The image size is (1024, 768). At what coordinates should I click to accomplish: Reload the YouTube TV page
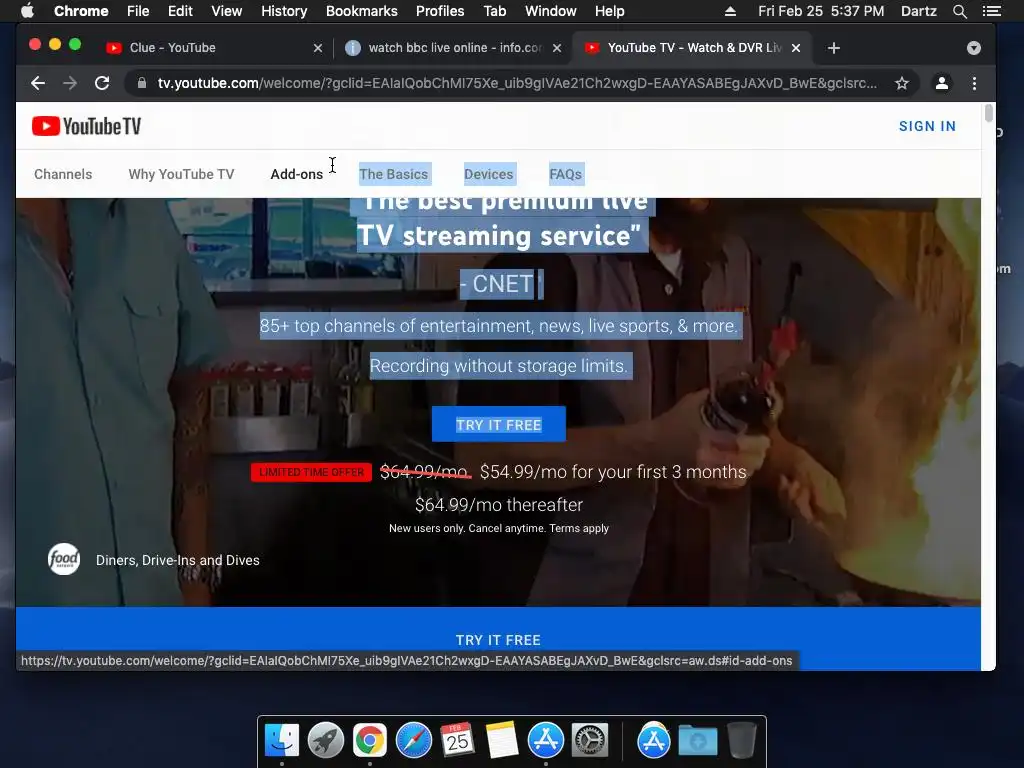click(x=102, y=83)
